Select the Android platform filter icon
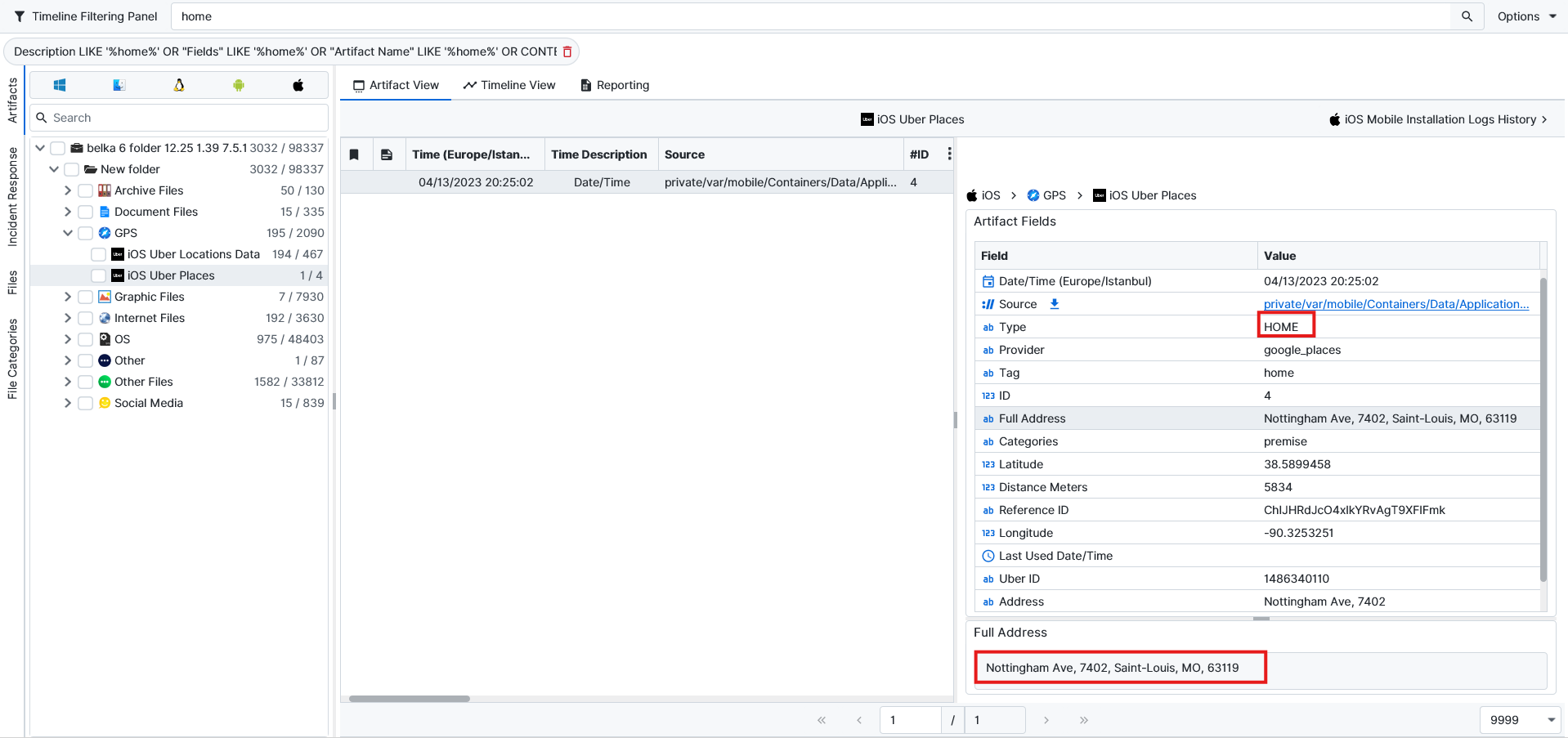This screenshot has width=1568, height=738. point(239,85)
